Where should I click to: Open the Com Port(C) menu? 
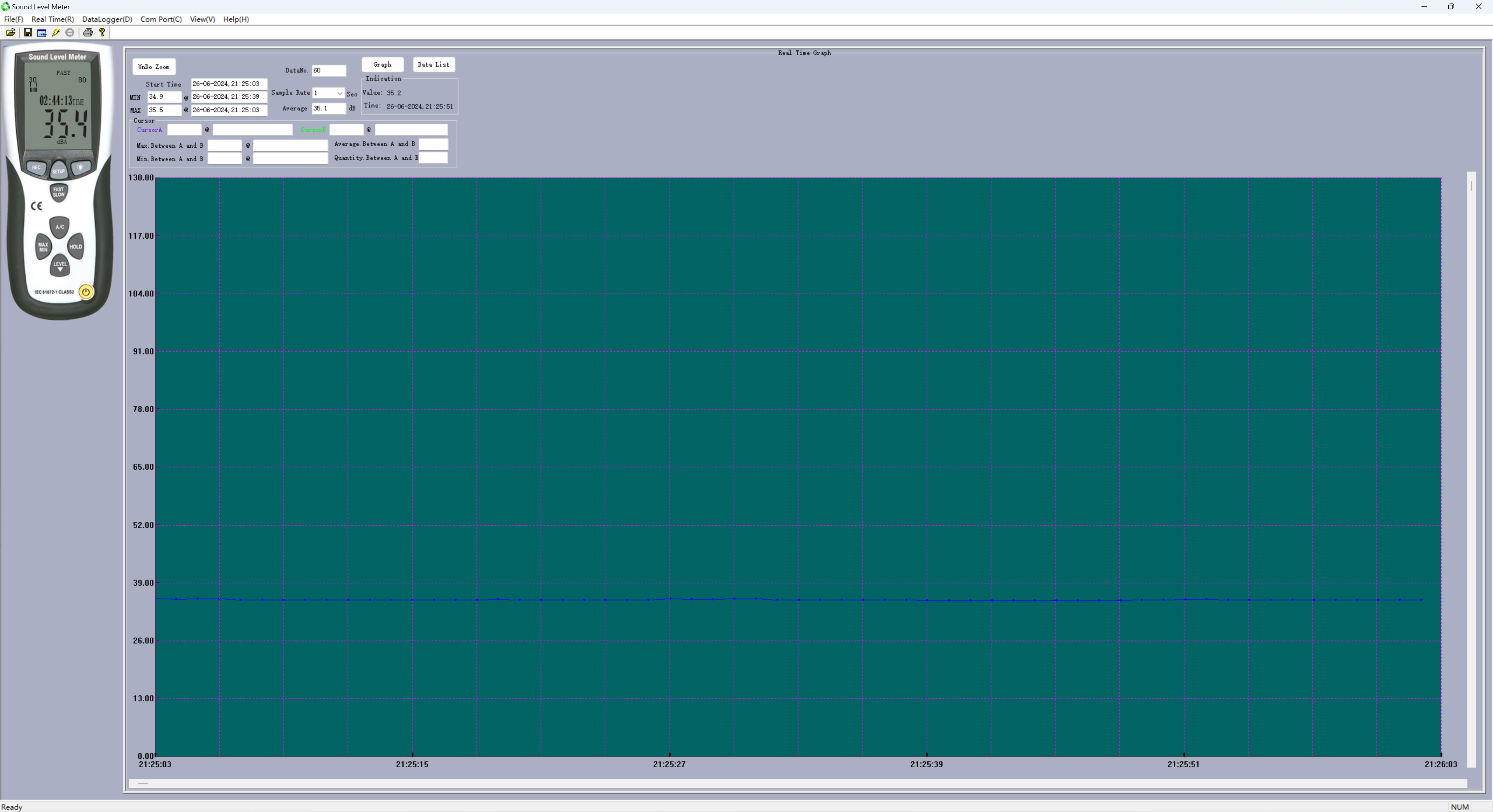(x=161, y=19)
